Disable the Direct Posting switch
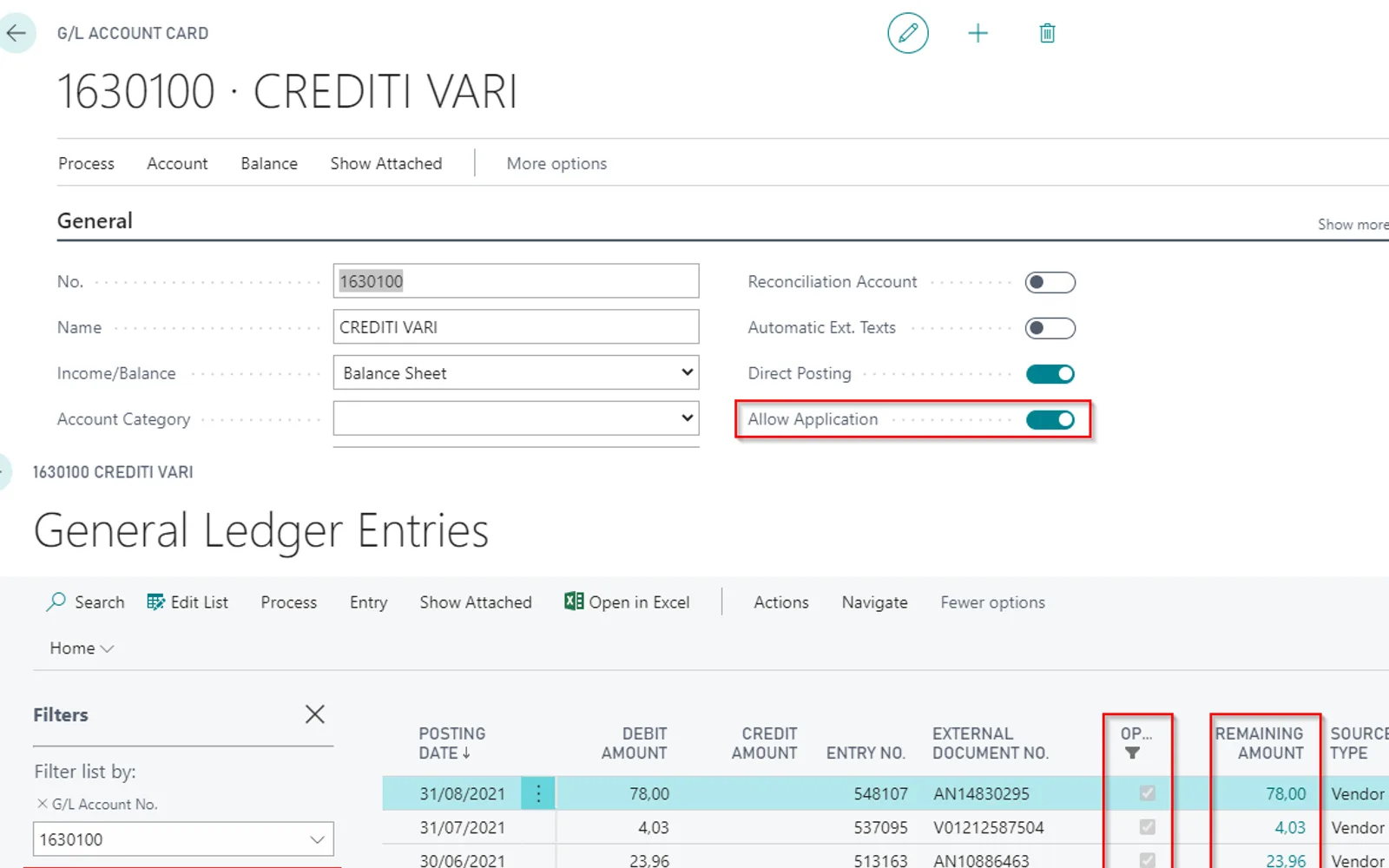Image resolution: width=1389 pixels, height=868 pixels. point(1050,374)
